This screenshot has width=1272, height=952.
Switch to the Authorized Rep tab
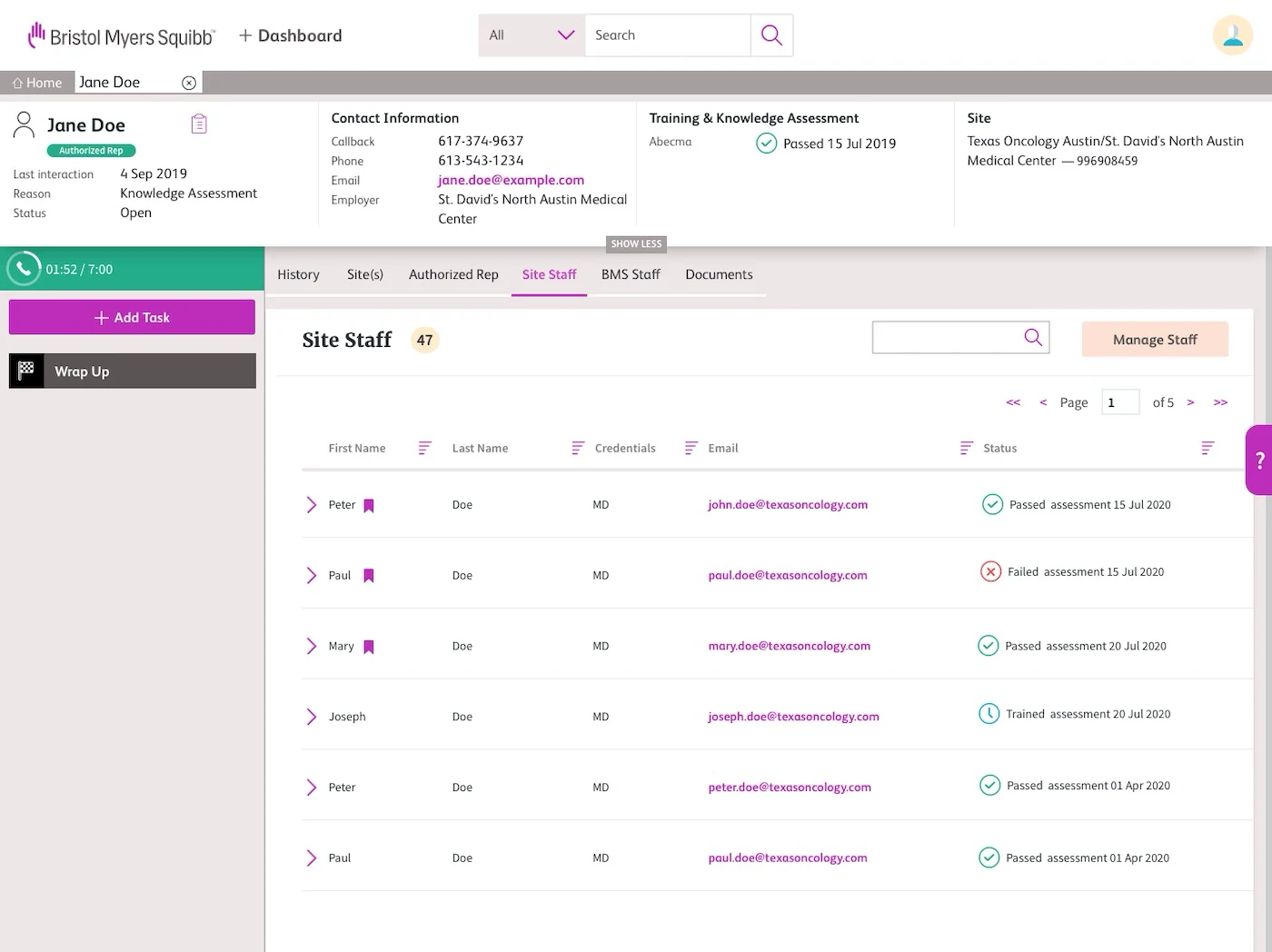pyautogui.click(x=453, y=274)
